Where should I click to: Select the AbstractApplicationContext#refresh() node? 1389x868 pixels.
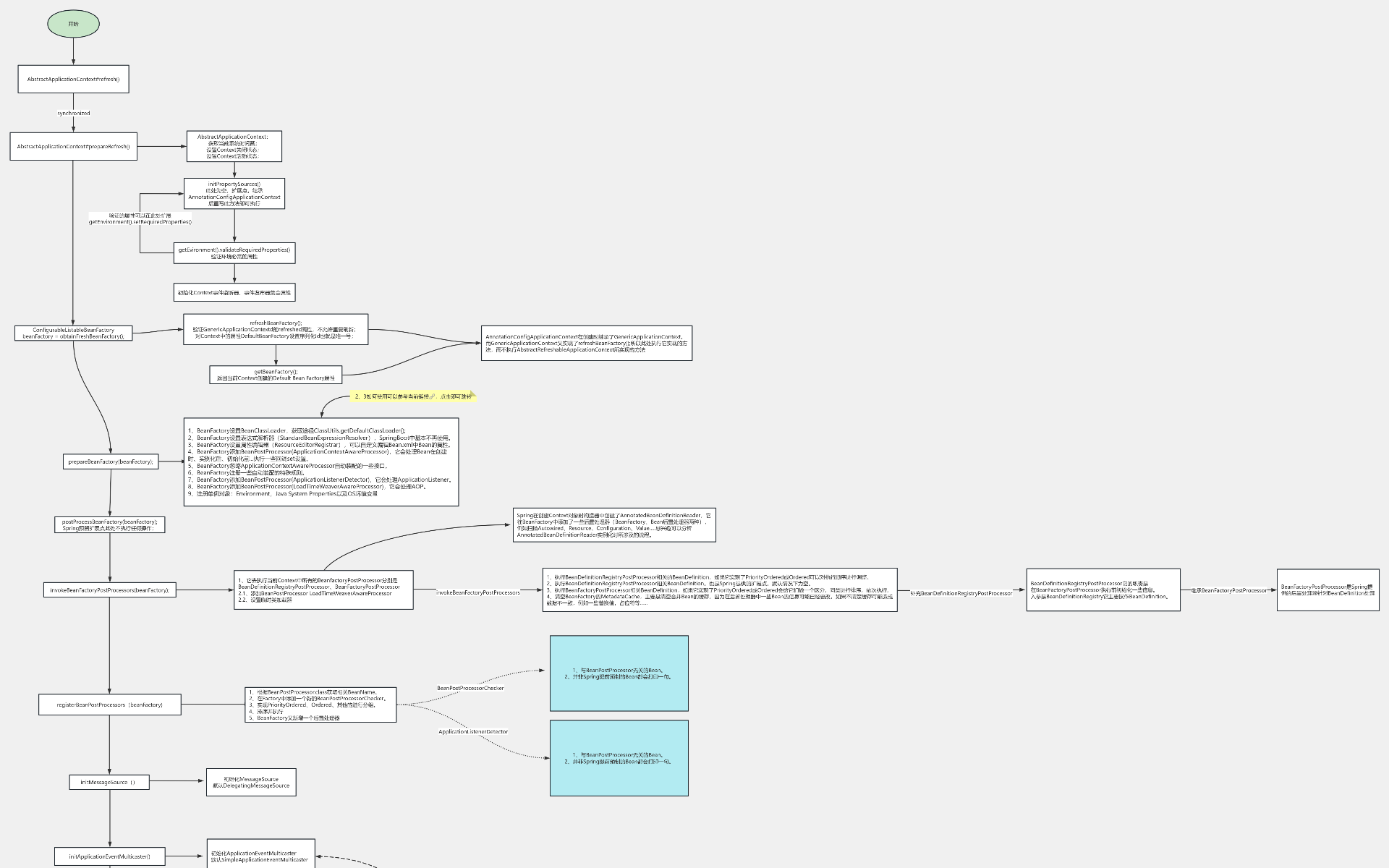point(73,79)
